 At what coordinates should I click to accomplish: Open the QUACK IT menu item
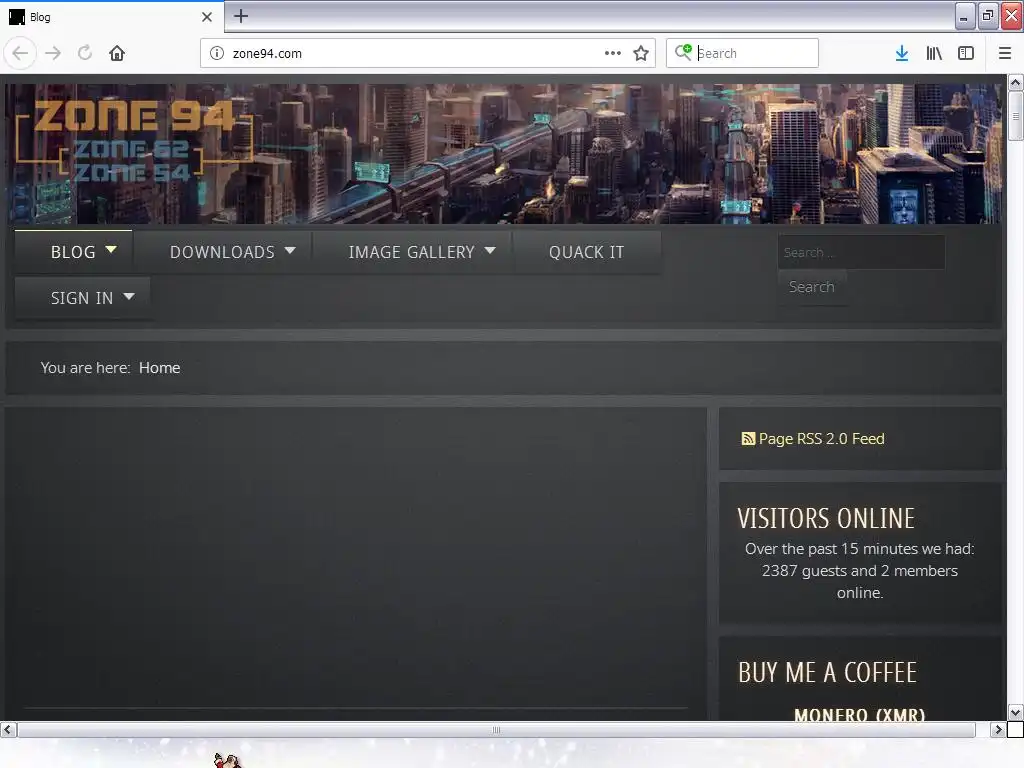tap(586, 252)
